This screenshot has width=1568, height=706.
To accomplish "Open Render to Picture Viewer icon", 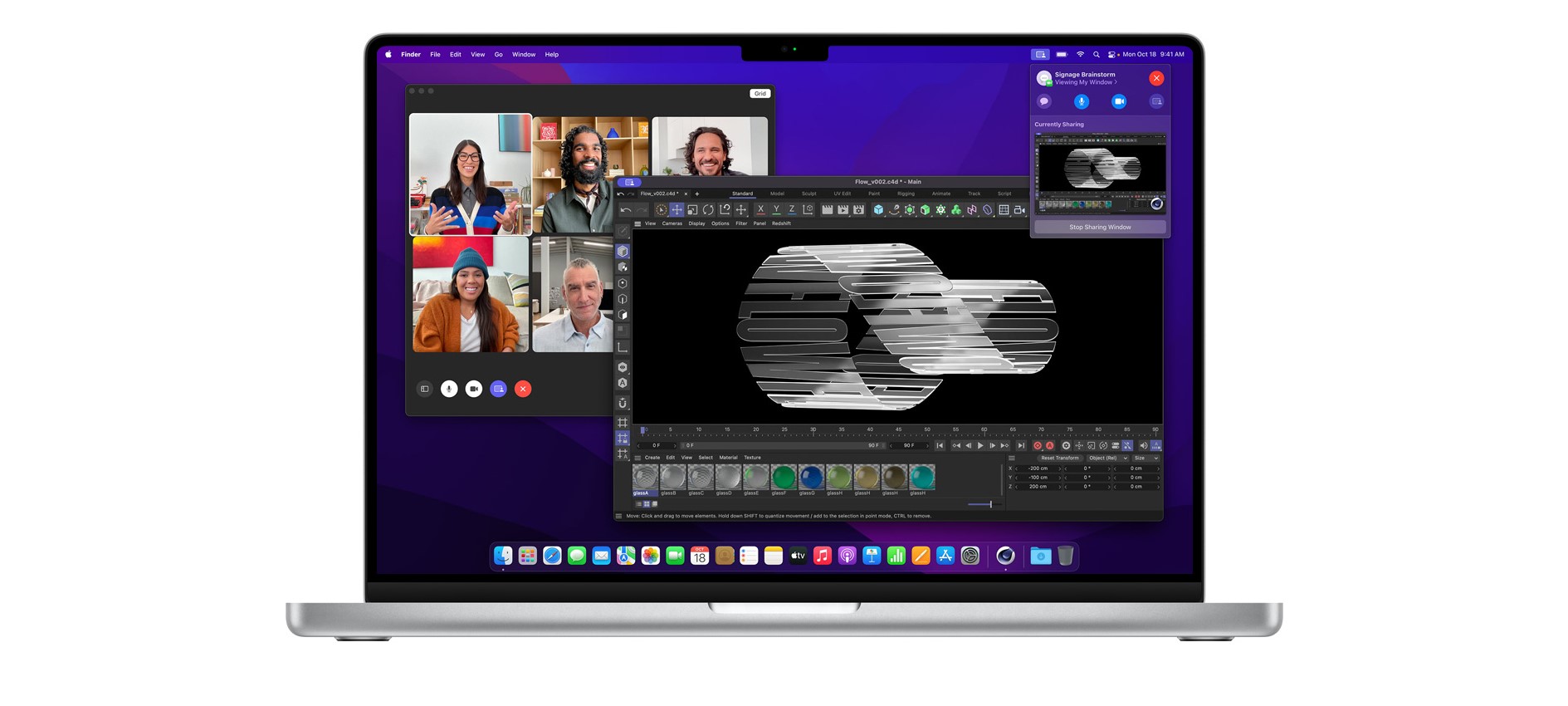I will [843, 210].
